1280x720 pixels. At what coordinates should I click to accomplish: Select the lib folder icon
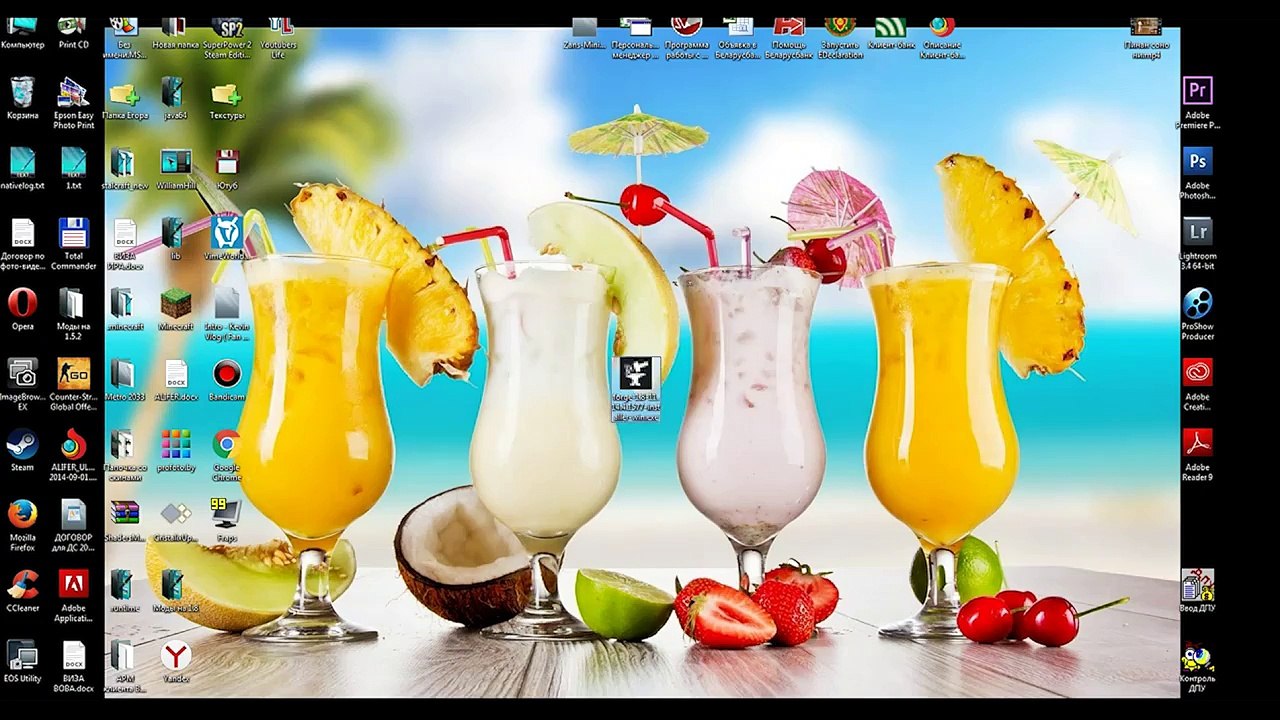[175, 239]
